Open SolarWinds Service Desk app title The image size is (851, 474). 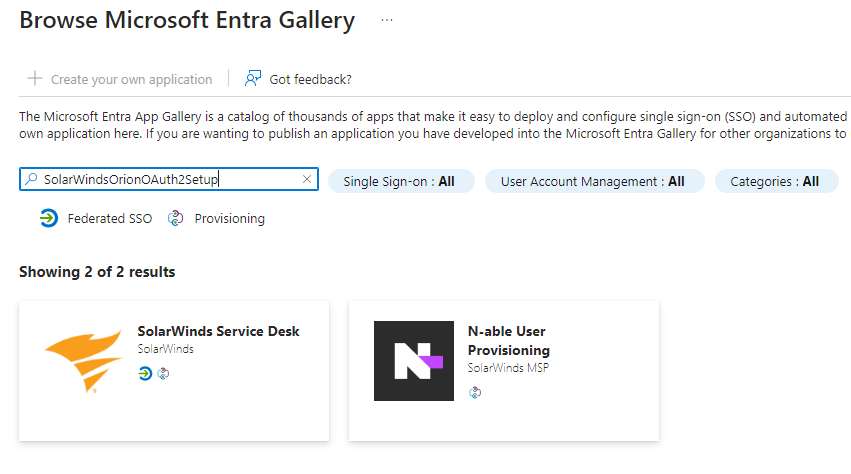coord(218,331)
